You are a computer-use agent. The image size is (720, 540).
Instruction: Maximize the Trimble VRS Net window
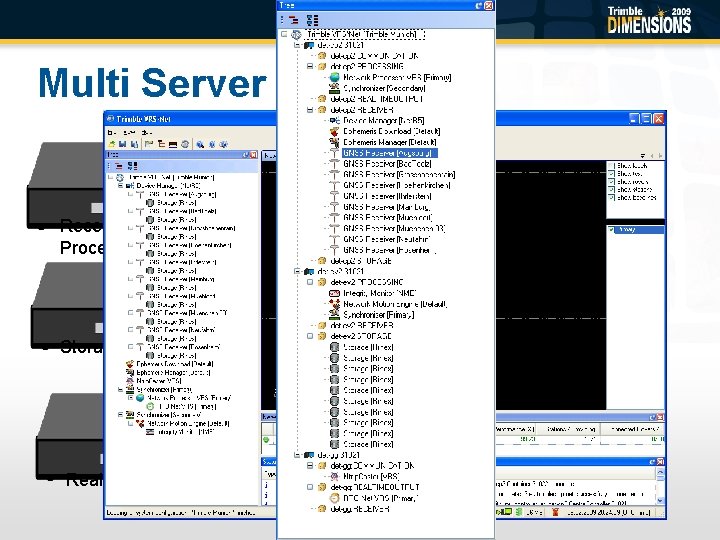click(646, 119)
